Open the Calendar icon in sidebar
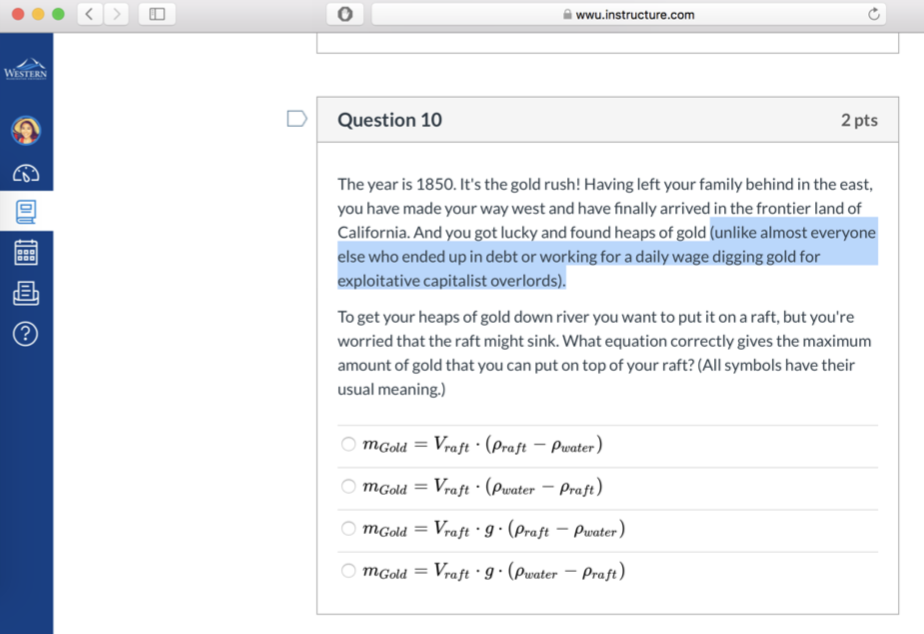Viewport: 924px width, 634px height. click(x=25, y=251)
